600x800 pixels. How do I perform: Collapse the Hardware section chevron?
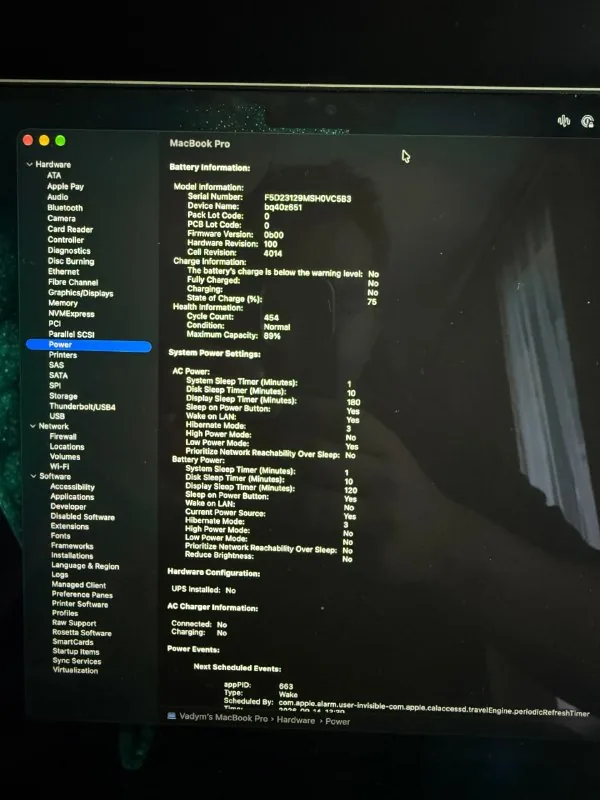(x=30, y=164)
